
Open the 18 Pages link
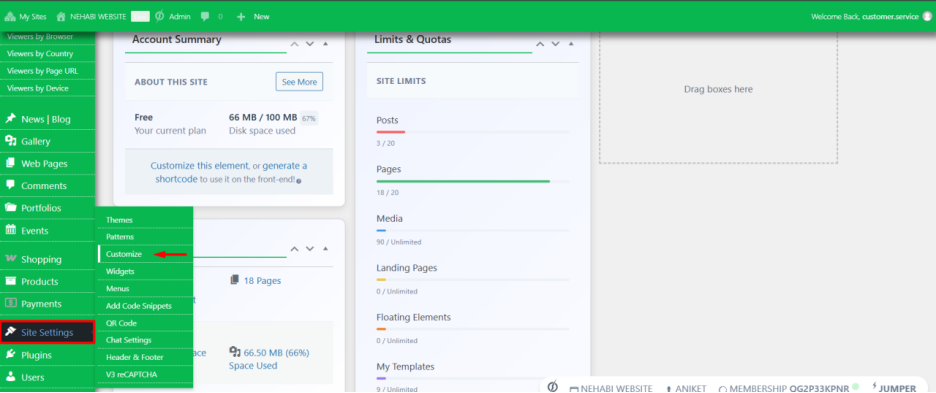(x=263, y=280)
